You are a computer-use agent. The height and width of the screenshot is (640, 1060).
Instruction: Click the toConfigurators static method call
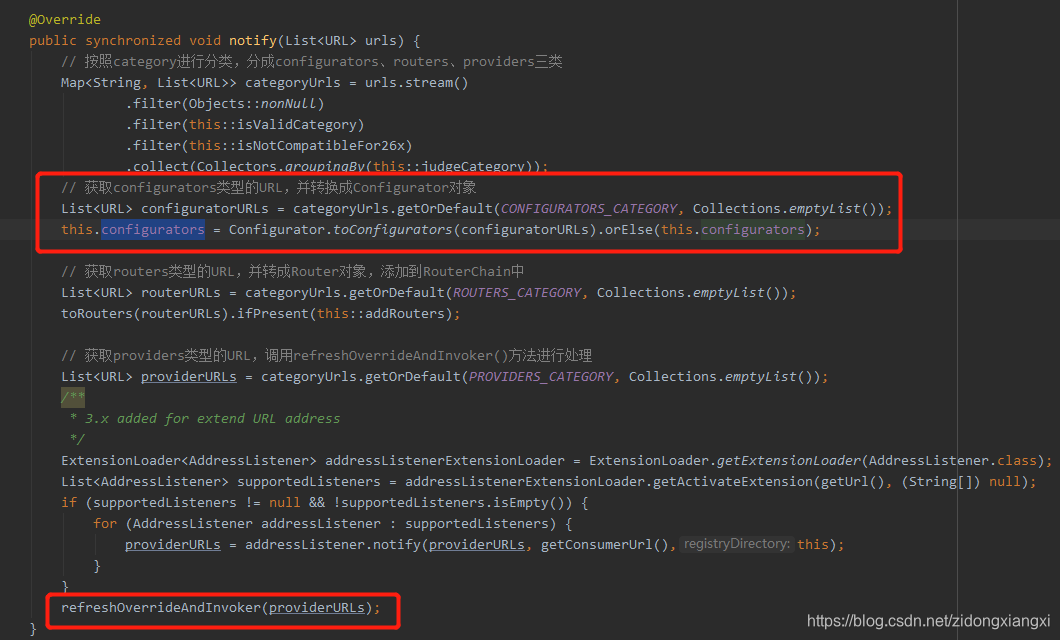pos(392,229)
